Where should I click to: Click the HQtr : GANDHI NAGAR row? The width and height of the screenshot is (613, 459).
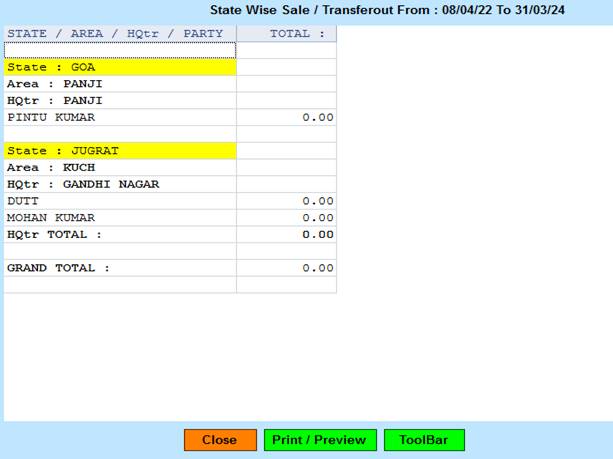(120, 184)
